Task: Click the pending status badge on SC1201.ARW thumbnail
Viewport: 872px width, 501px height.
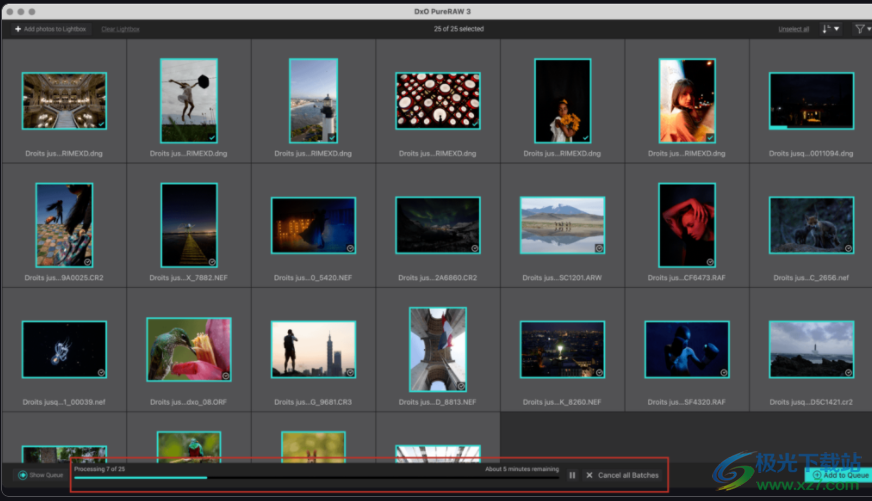Action: 600,249
